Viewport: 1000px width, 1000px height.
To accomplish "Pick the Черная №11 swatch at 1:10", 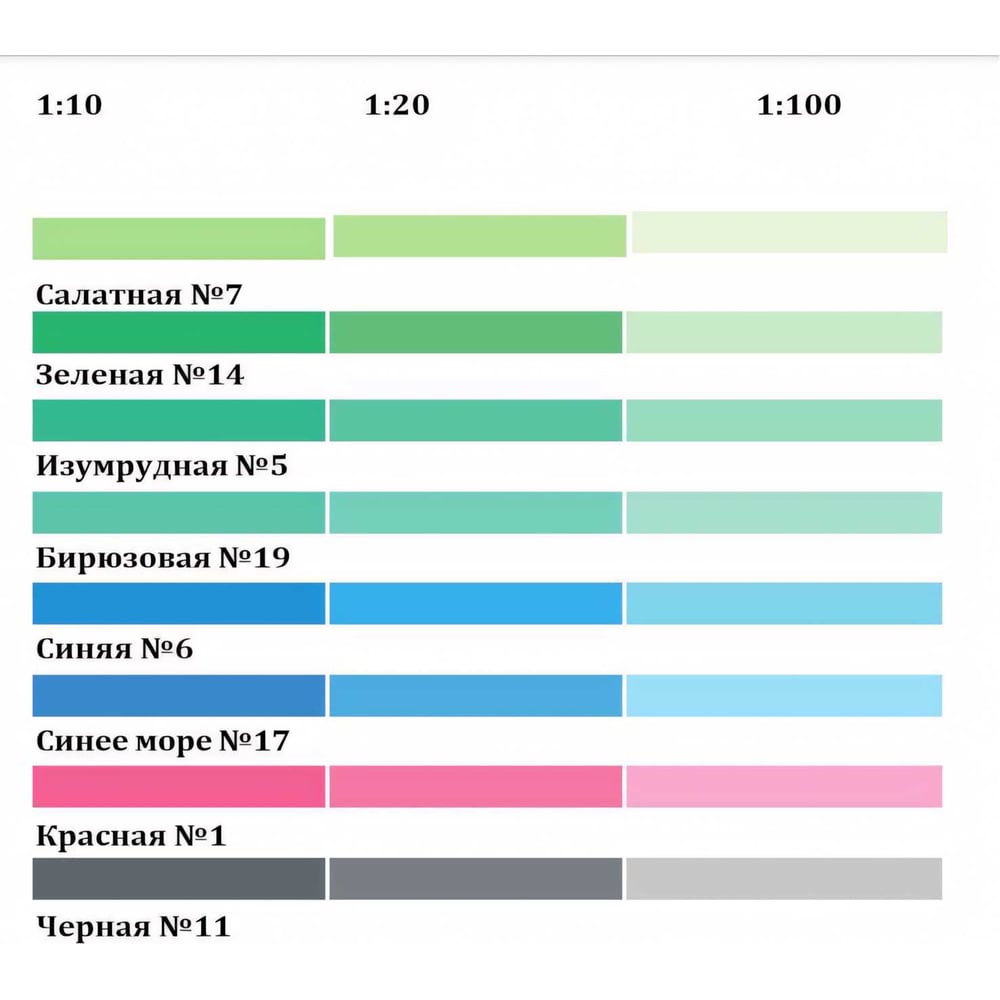I will 179,878.
